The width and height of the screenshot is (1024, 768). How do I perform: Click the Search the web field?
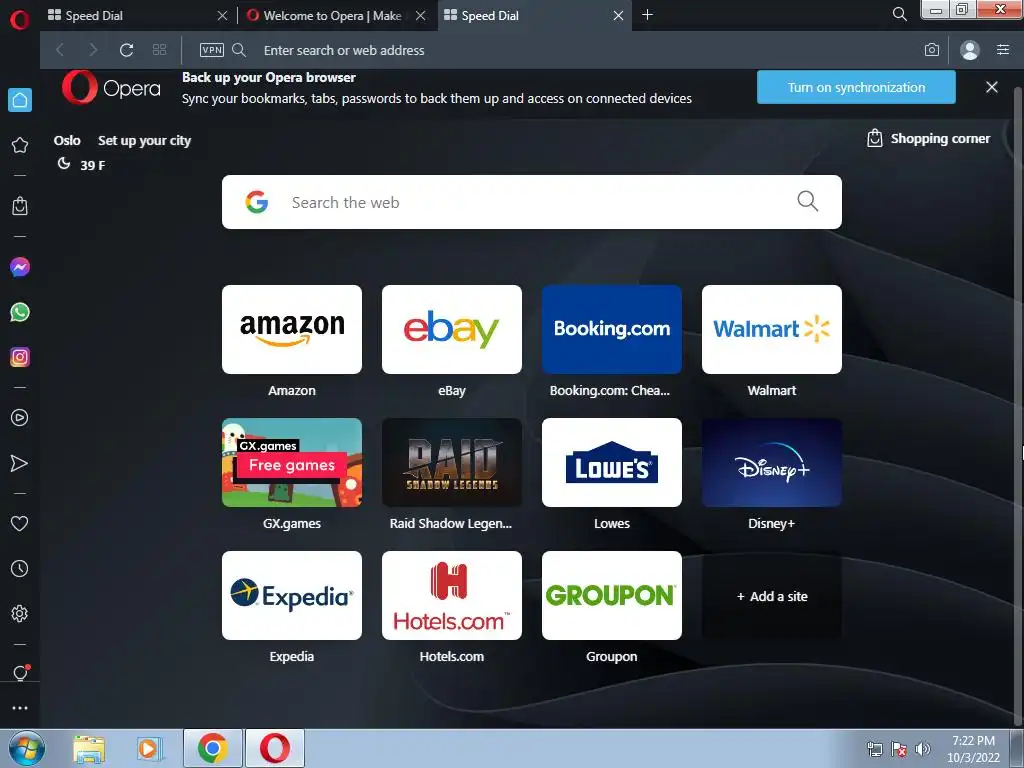[532, 202]
